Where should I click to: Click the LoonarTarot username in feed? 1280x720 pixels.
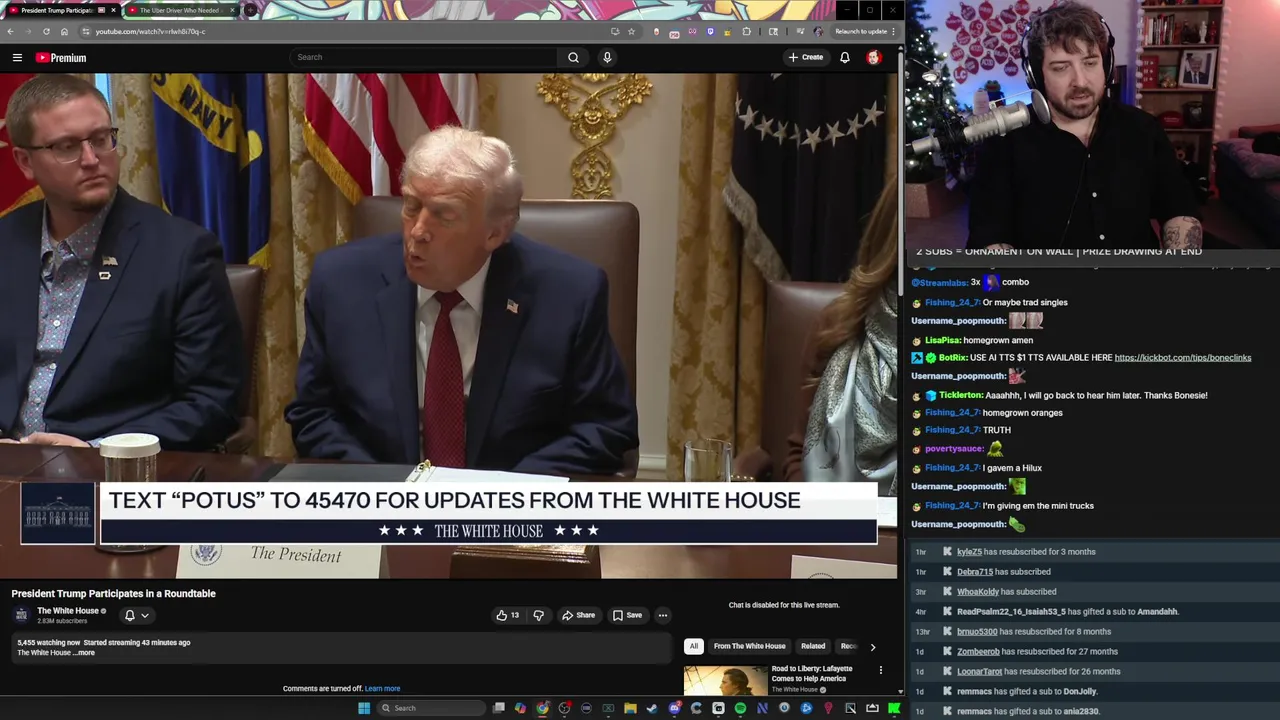click(979, 672)
